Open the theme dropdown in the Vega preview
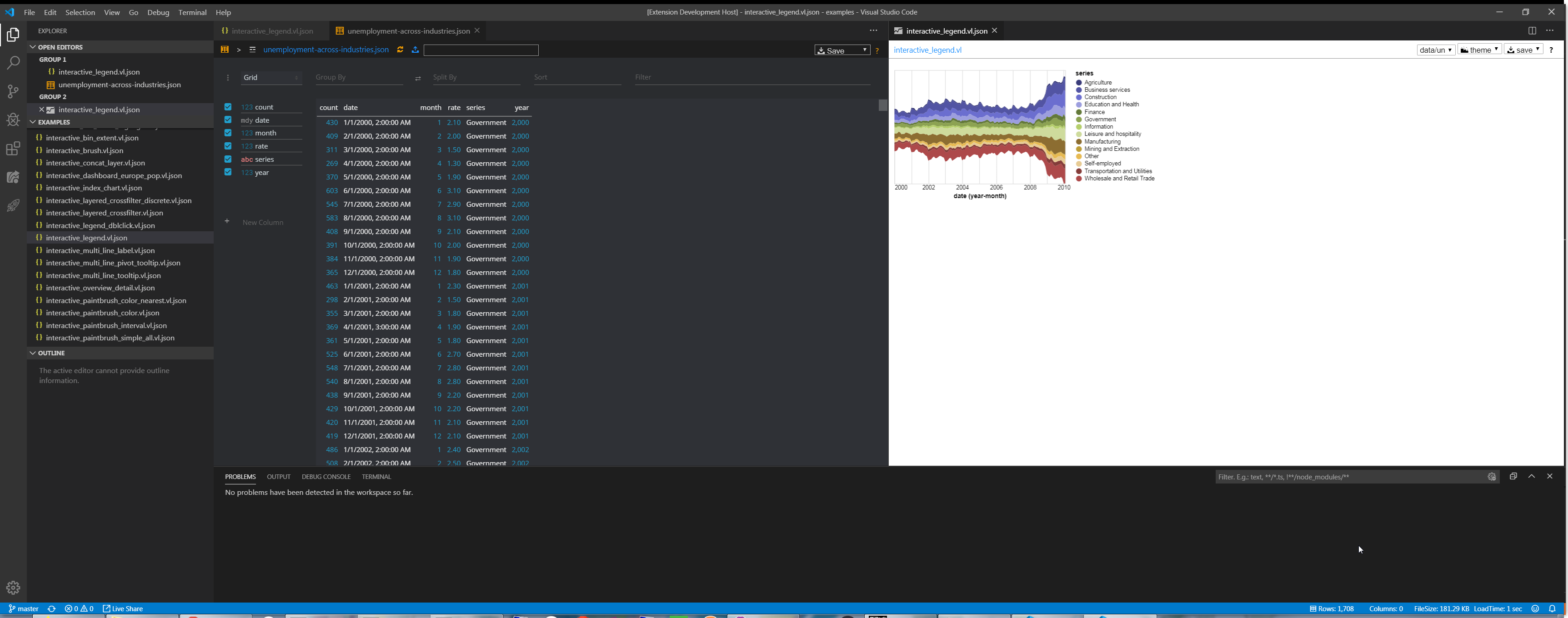Viewport: 1568px width, 618px height. click(x=1480, y=50)
